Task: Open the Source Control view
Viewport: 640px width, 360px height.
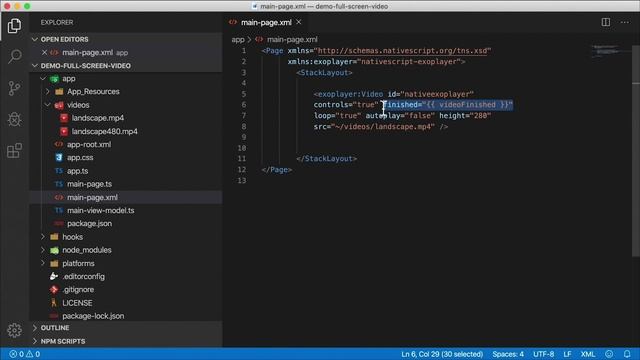Action: pos(14,88)
